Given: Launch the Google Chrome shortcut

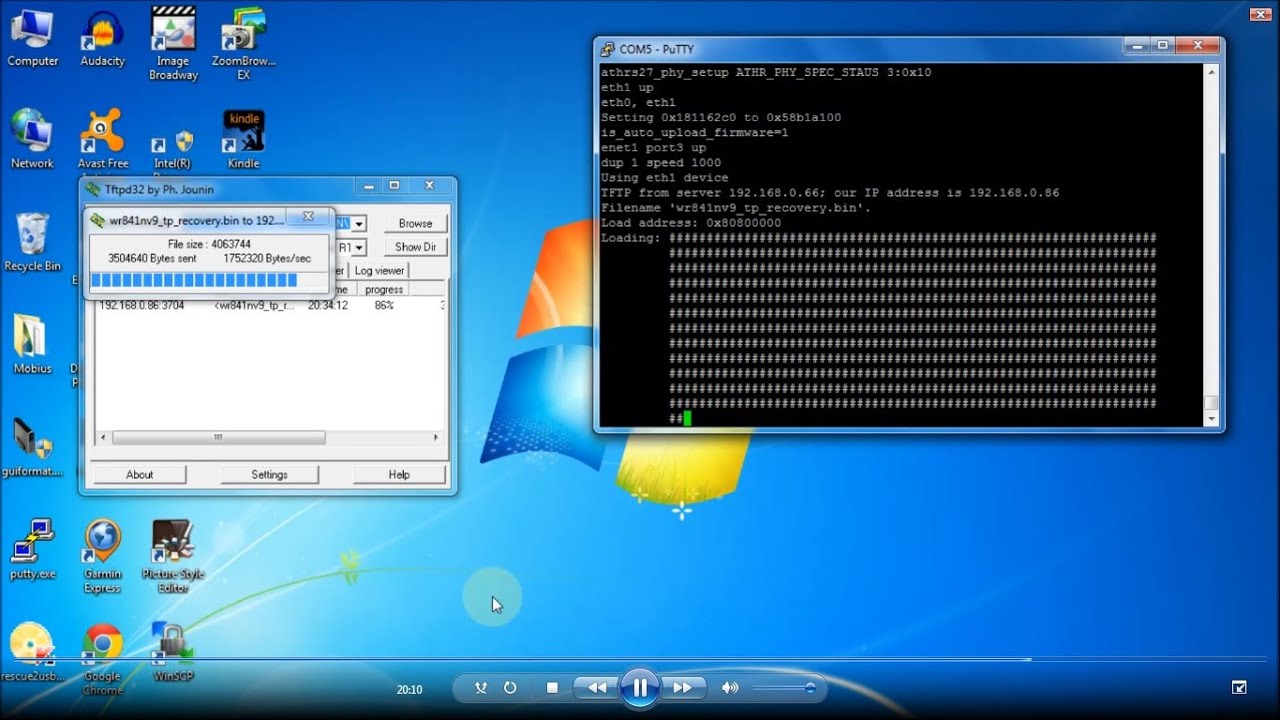Looking at the screenshot, I should coord(102,657).
